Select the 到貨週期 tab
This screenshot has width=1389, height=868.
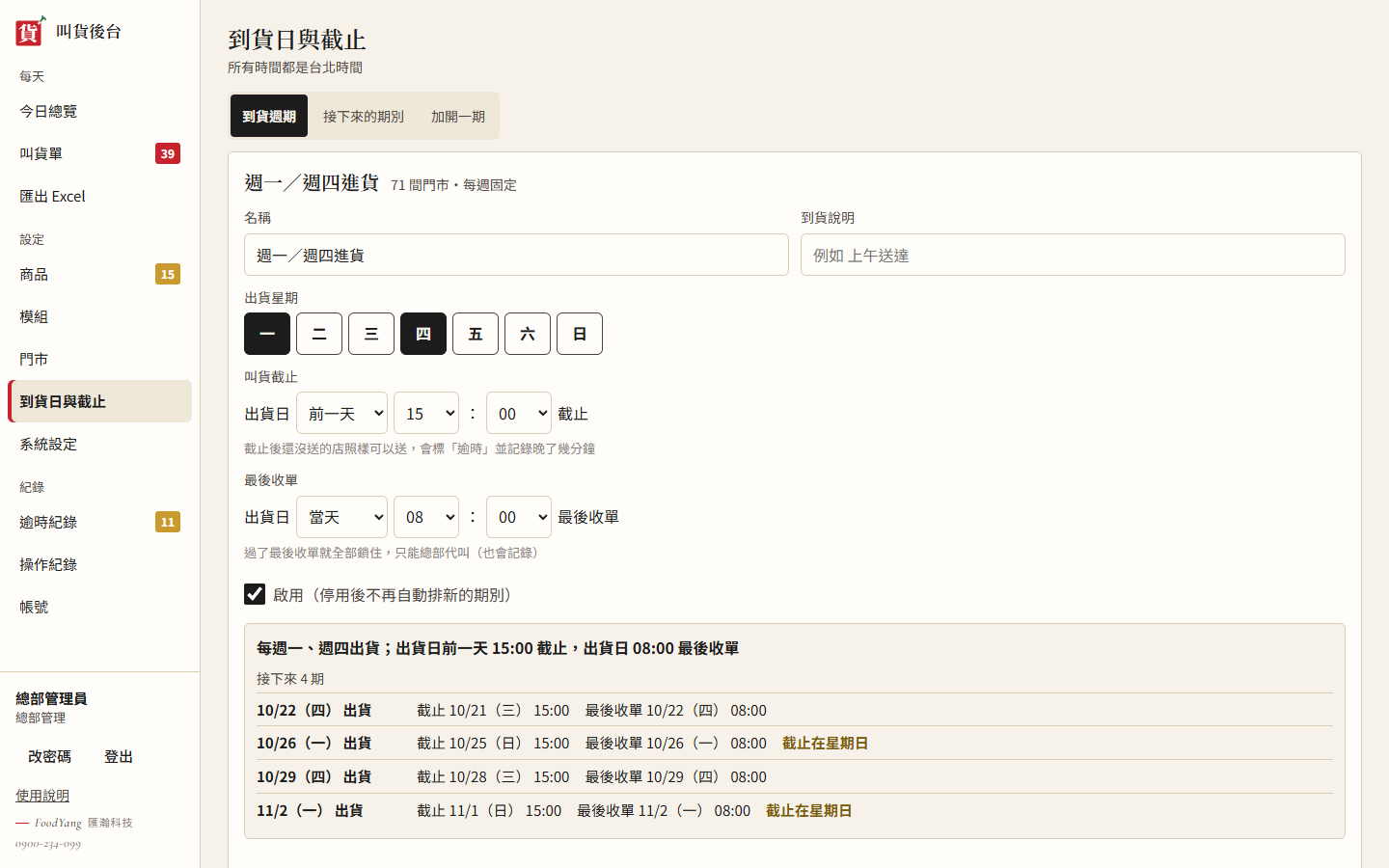tap(269, 116)
